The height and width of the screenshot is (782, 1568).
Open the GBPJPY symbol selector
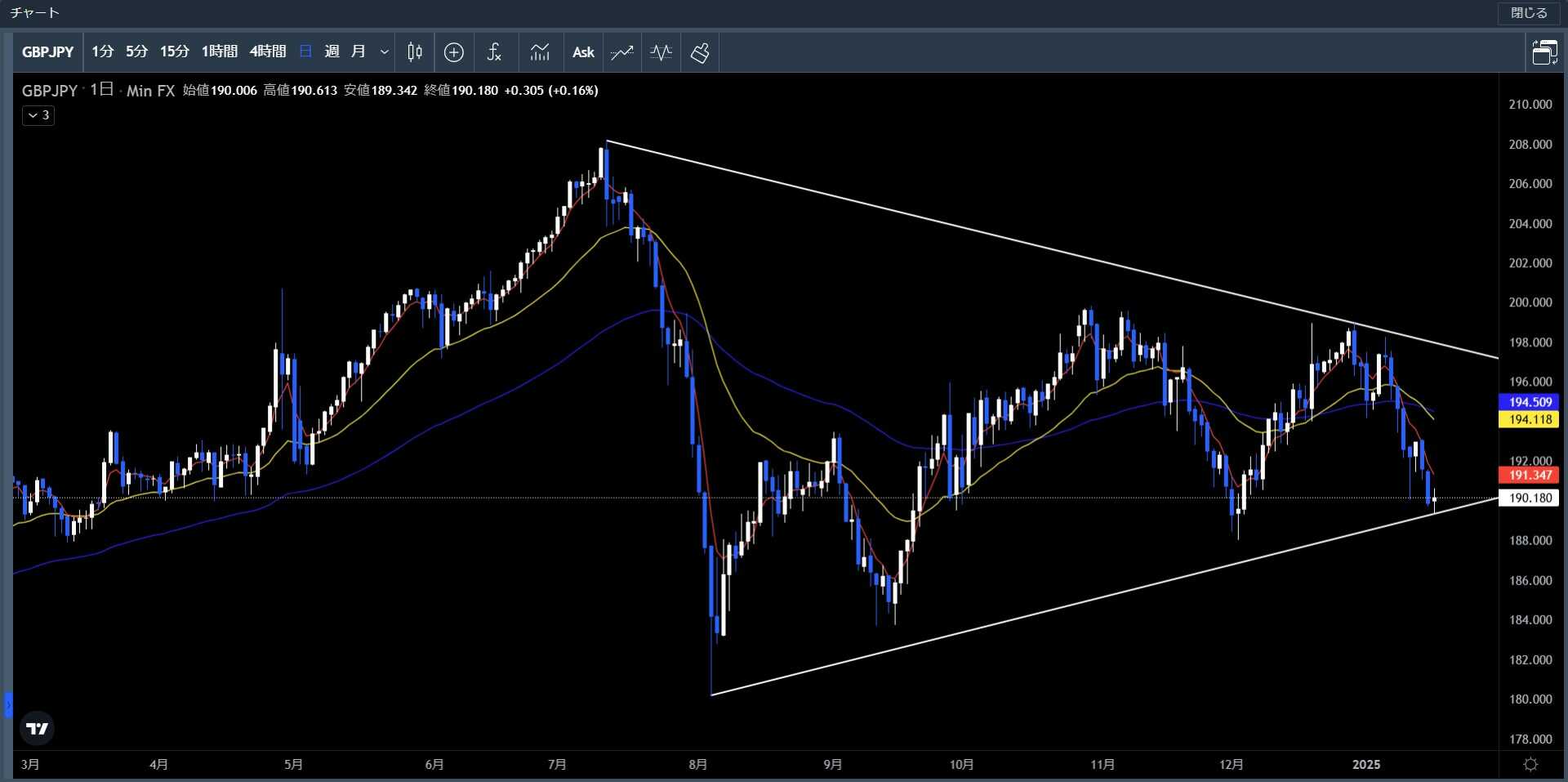(47, 52)
